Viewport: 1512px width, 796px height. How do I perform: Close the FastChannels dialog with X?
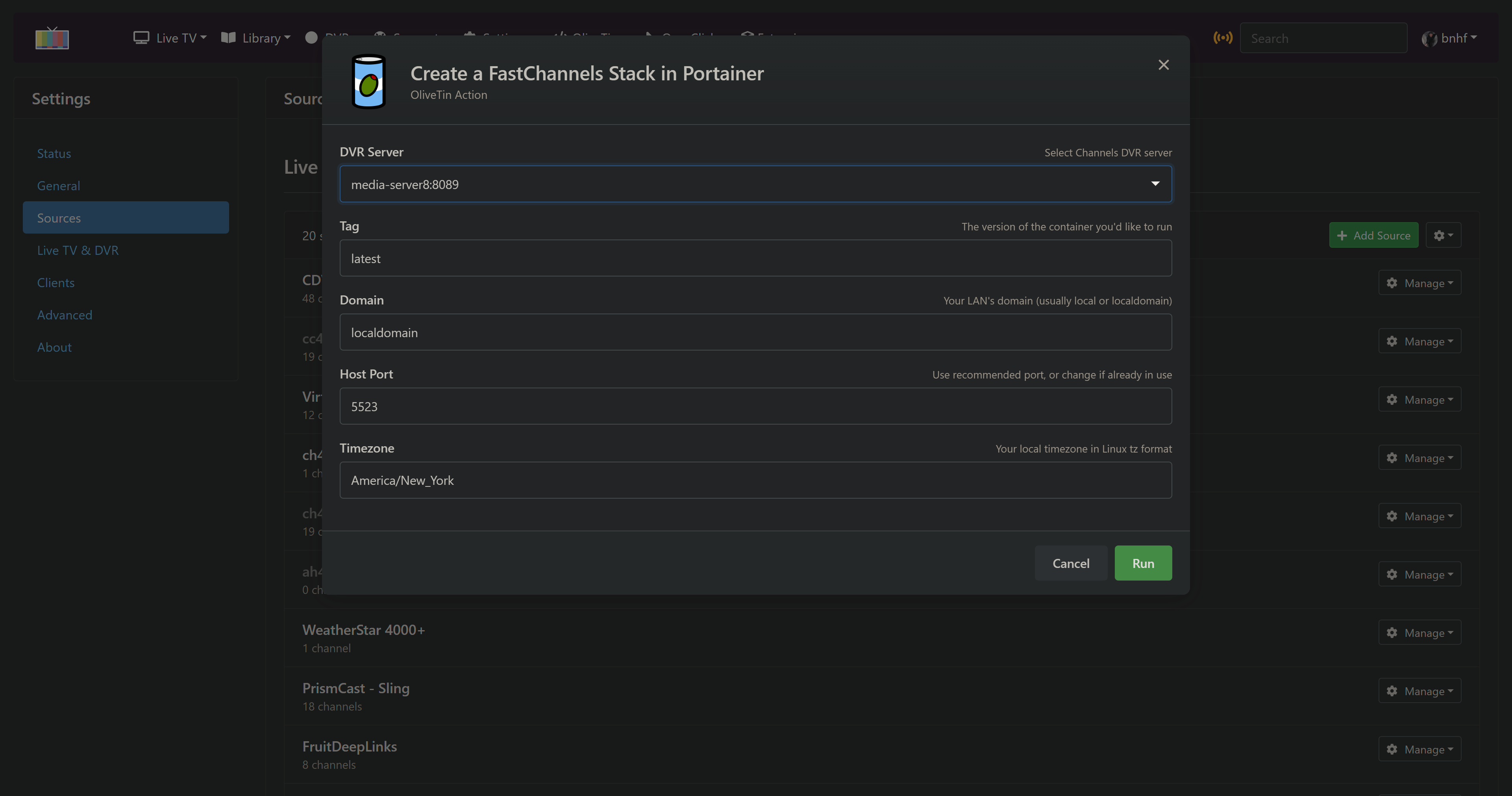tap(1163, 65)
